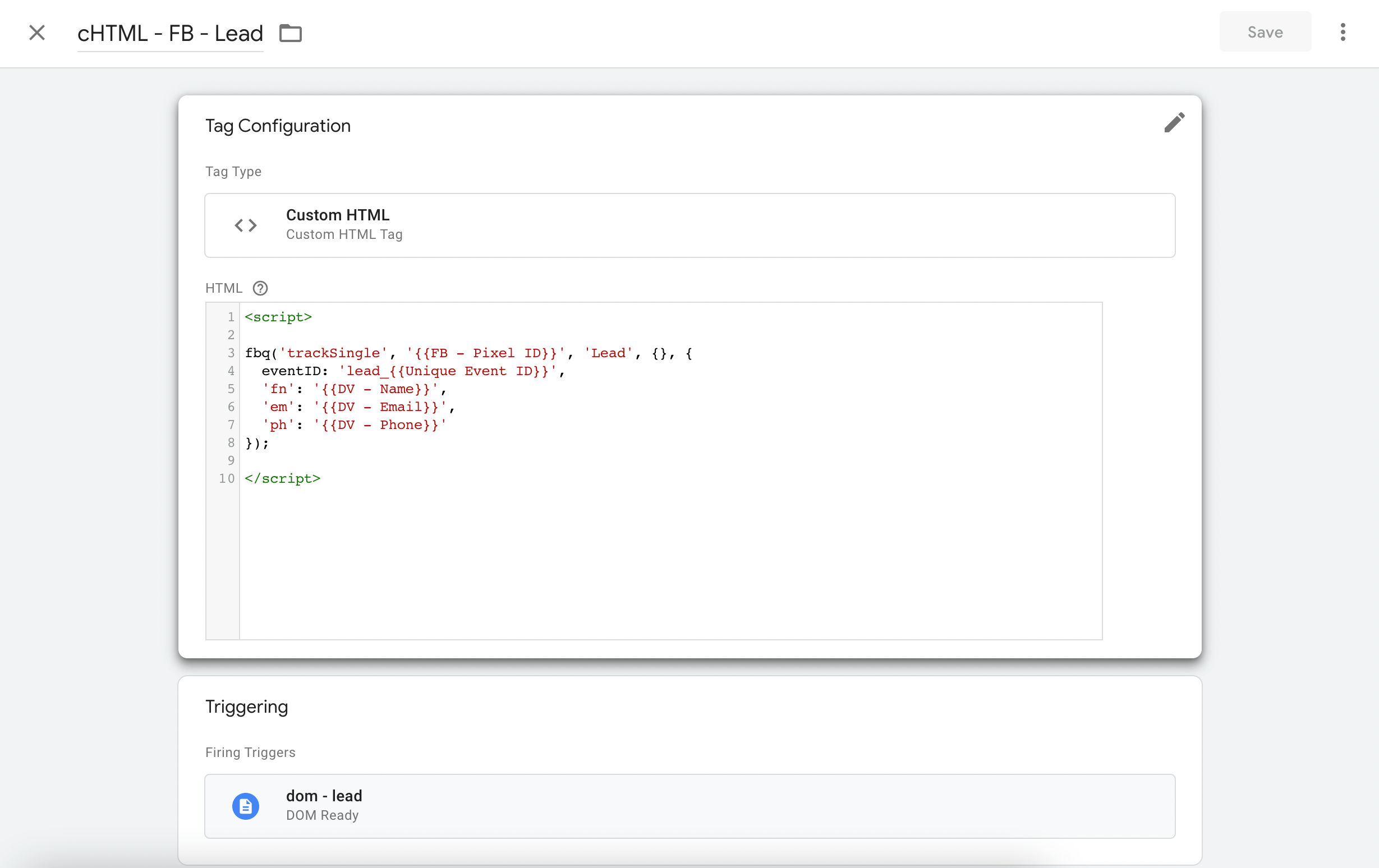Open the three-dot more options menu

(1343, 32)
